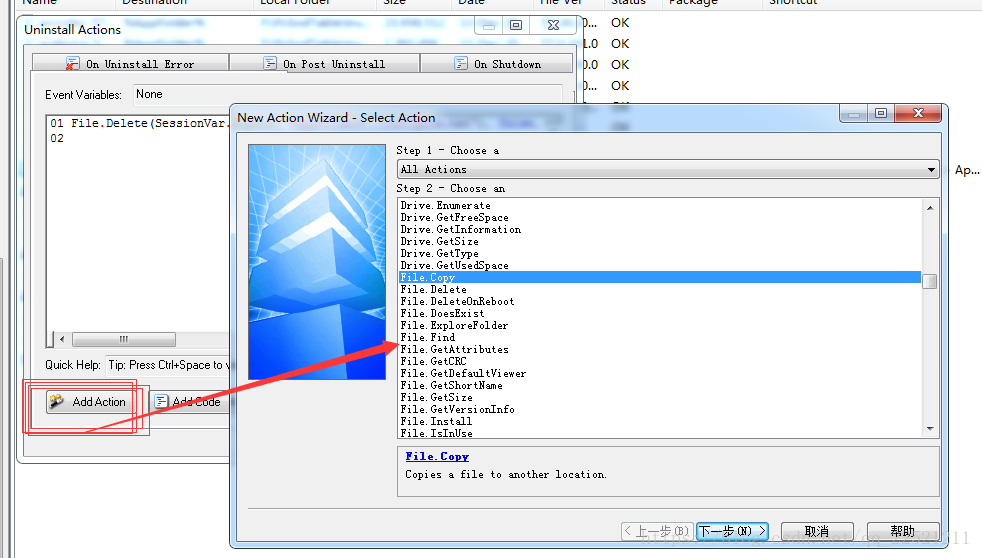Select Drive.GetFreeSpace in the action list
Screen dimensions: 982x558
tap(454, 217)
